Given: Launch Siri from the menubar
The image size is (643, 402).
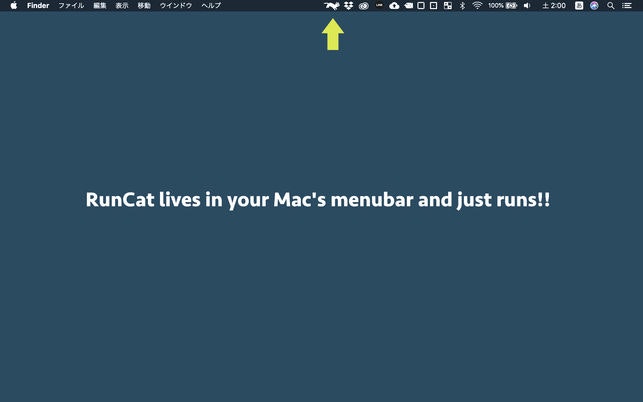Looking at the screenshot, I should coord(594,5).
